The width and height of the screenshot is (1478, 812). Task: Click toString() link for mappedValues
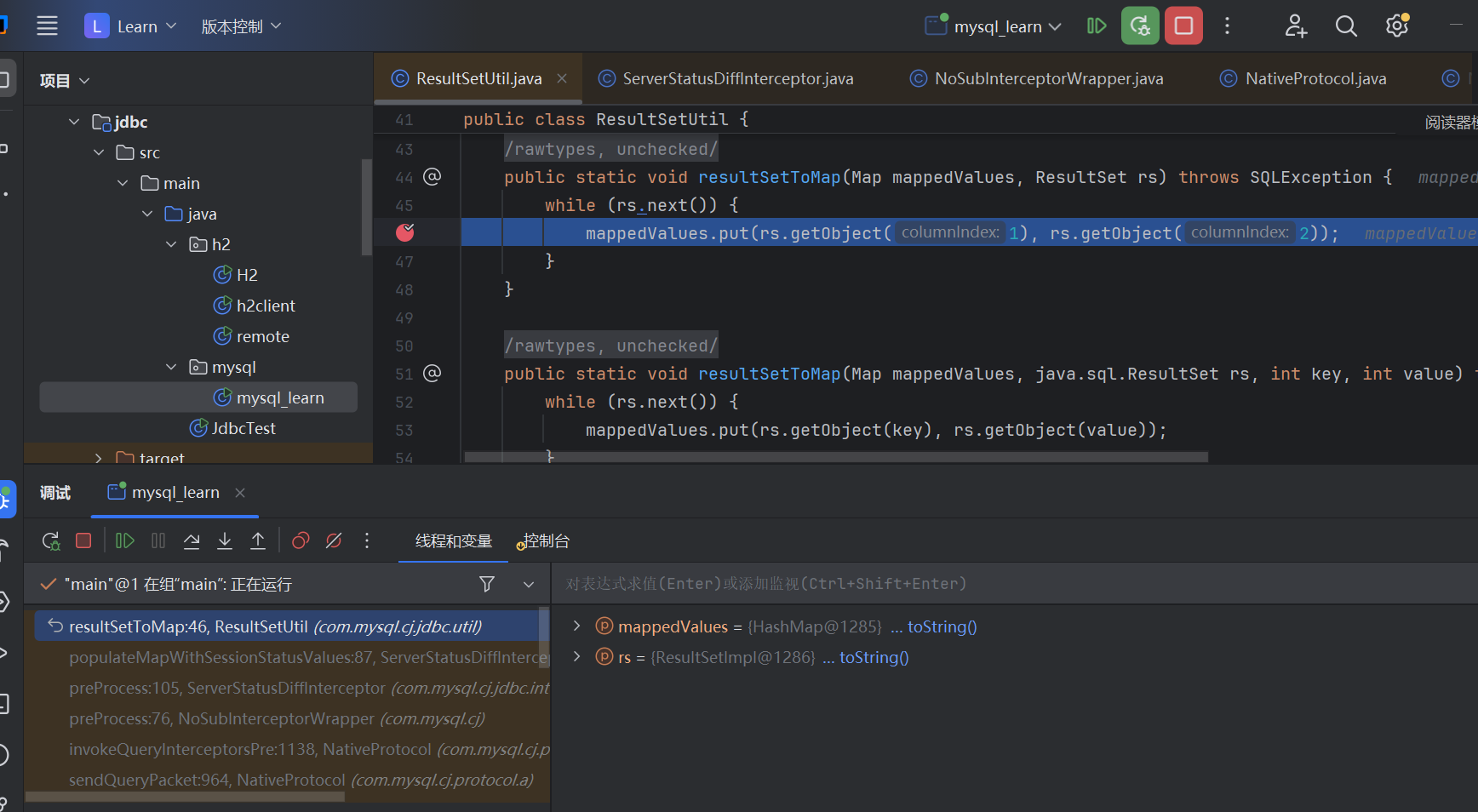[x=942, y=626]
